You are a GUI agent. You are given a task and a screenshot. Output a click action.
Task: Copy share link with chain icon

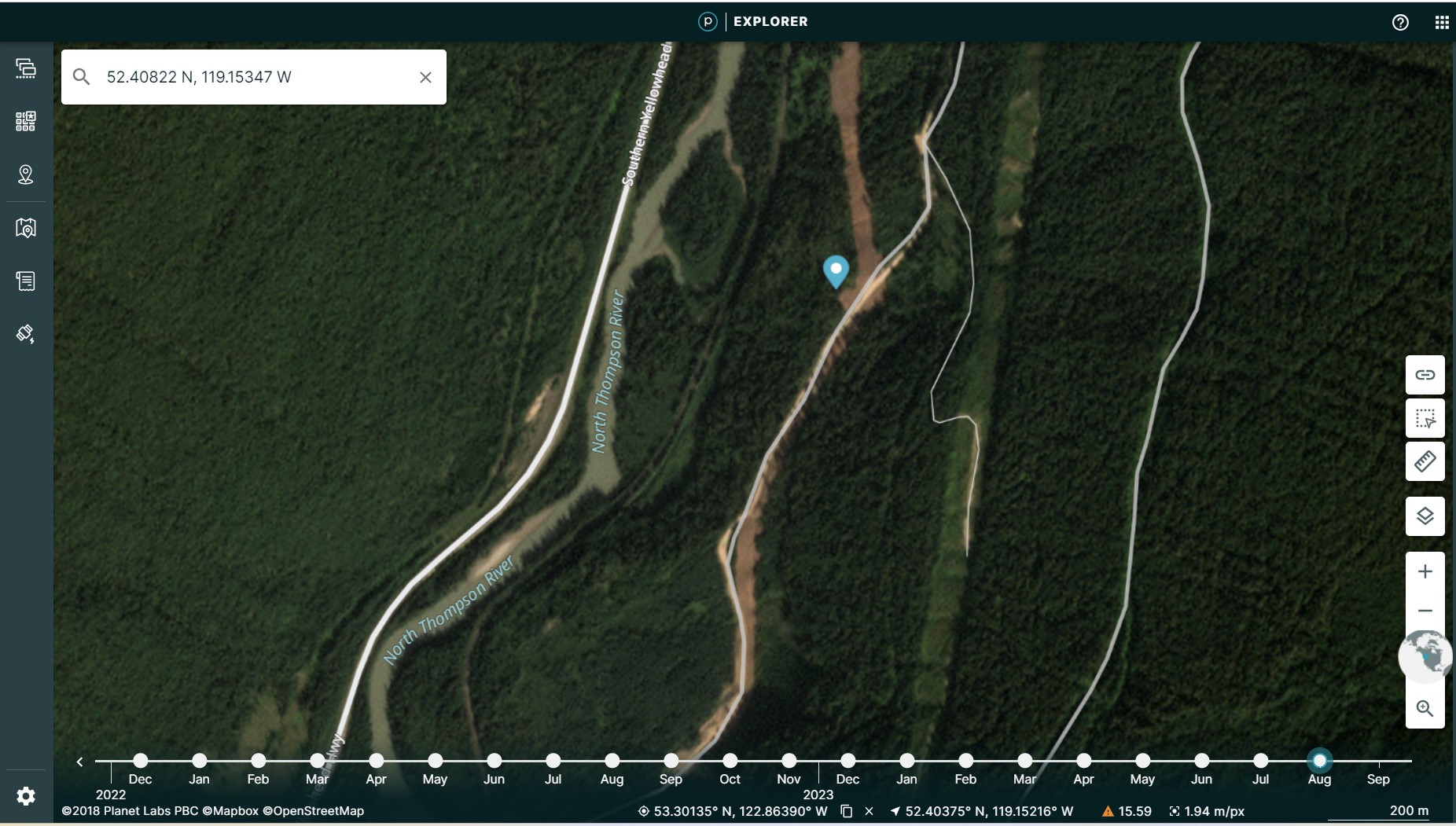pyautogui.click(x=1425, y=375)
